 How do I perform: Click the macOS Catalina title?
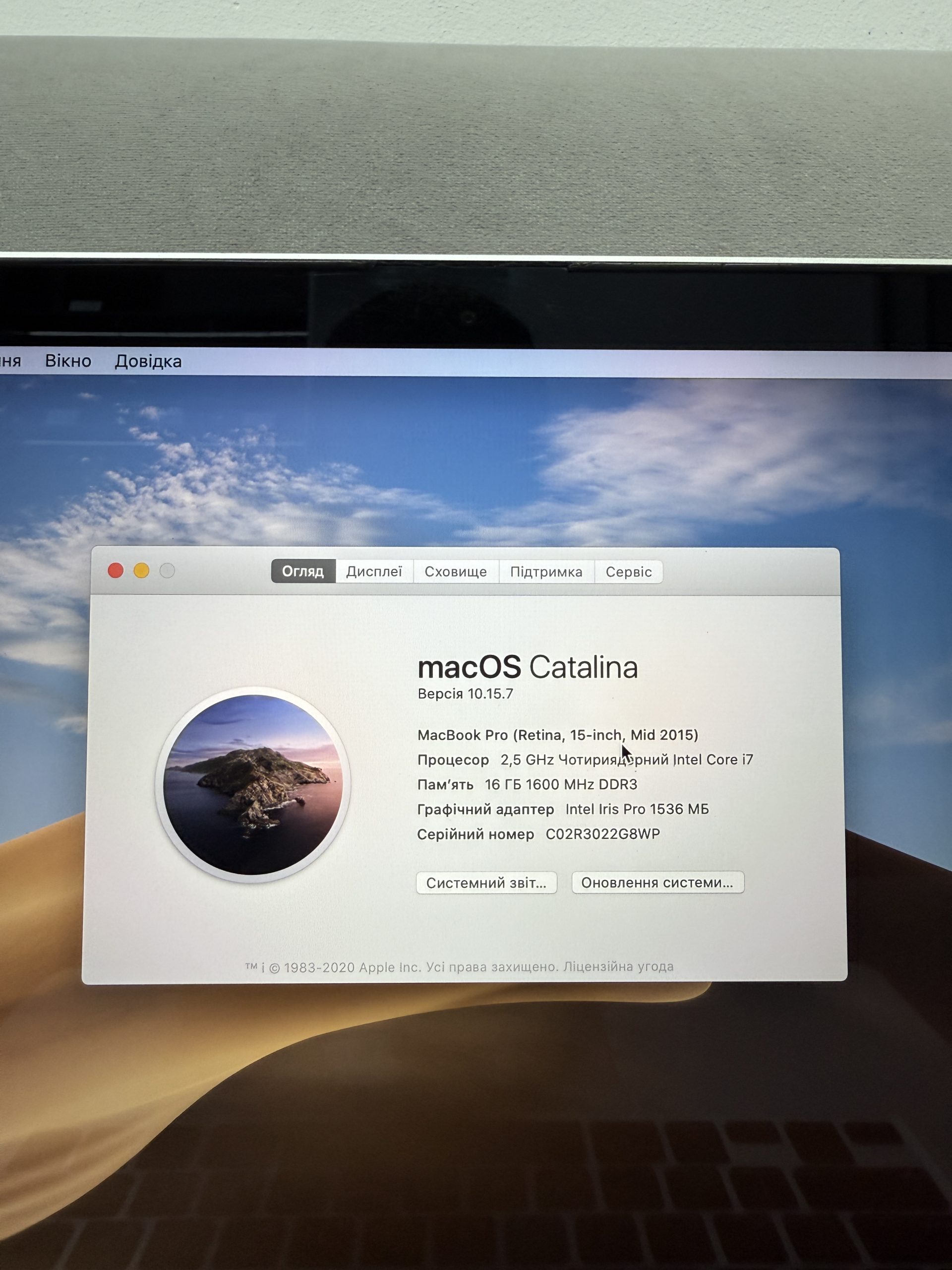[x=528, y=667]
